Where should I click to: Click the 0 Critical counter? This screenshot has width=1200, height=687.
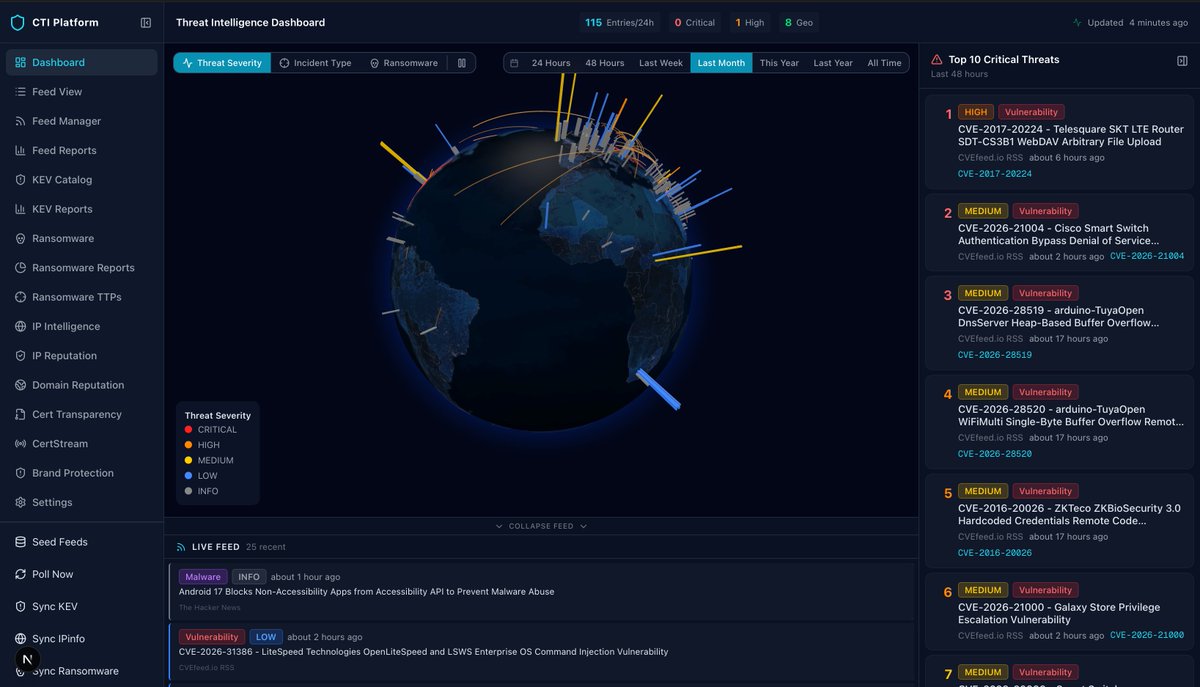point(695,22)
